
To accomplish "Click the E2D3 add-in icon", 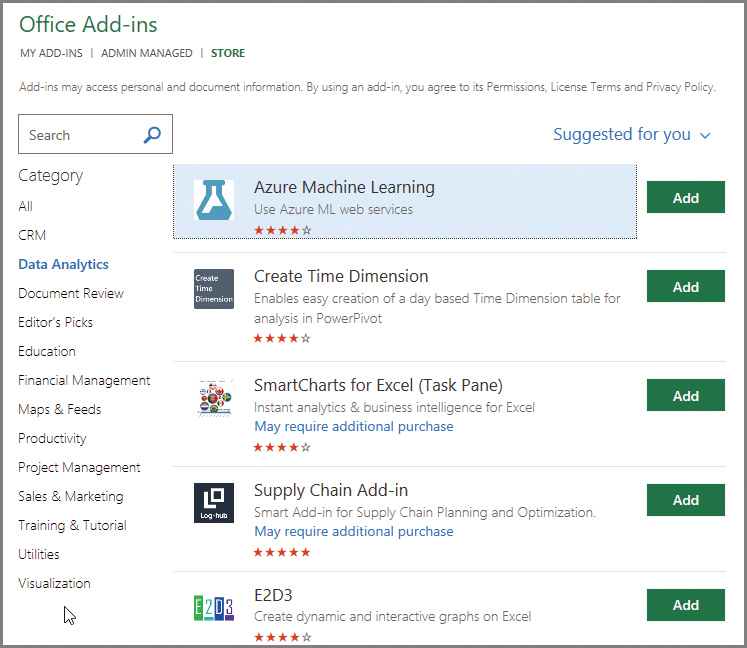I will coord(213,608).
